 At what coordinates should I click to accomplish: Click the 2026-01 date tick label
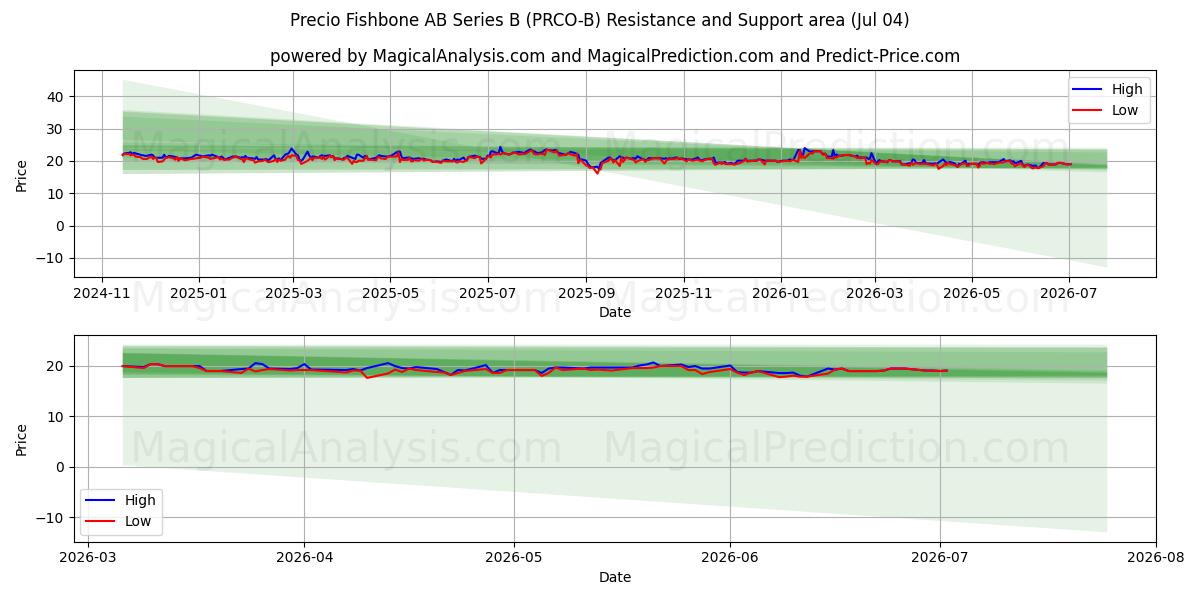click(x=780, y=293)
